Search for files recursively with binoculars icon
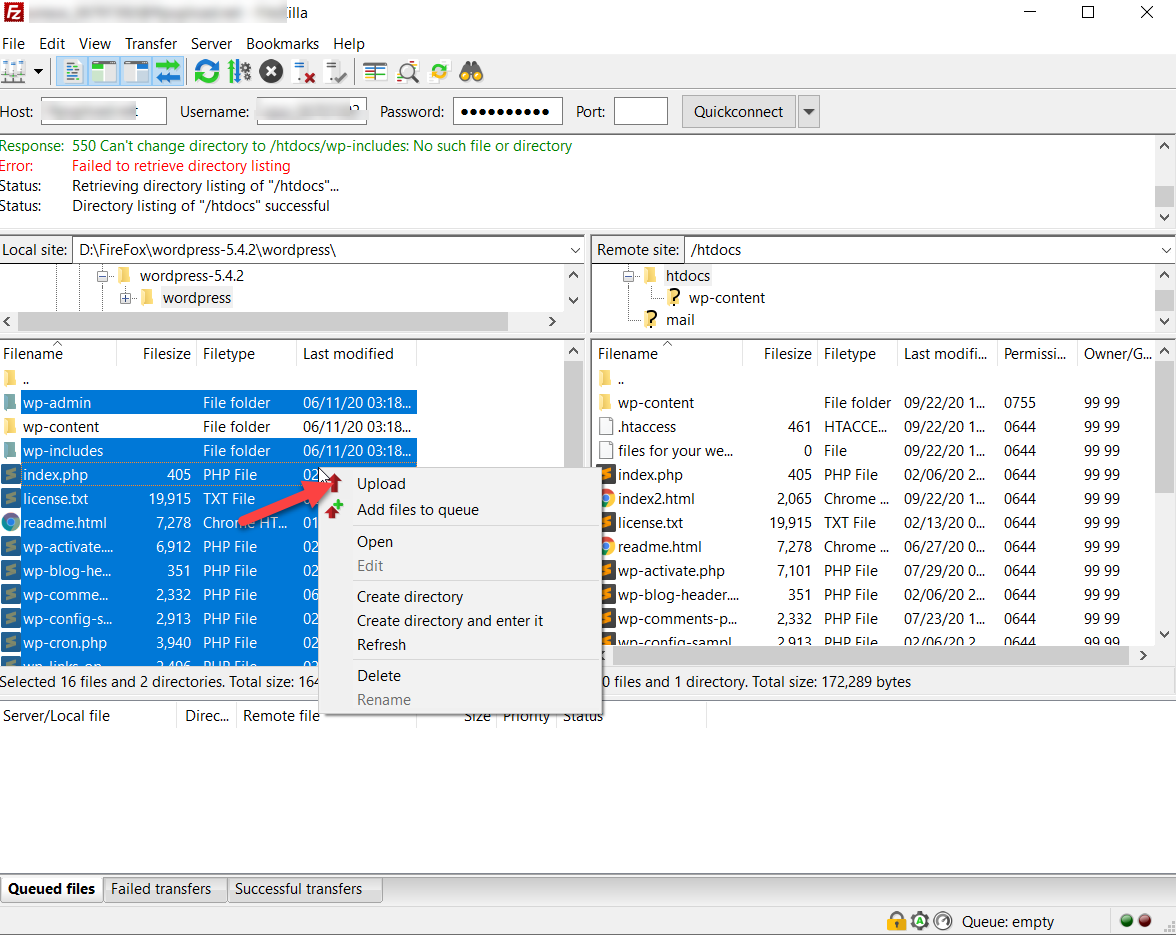 471,72
